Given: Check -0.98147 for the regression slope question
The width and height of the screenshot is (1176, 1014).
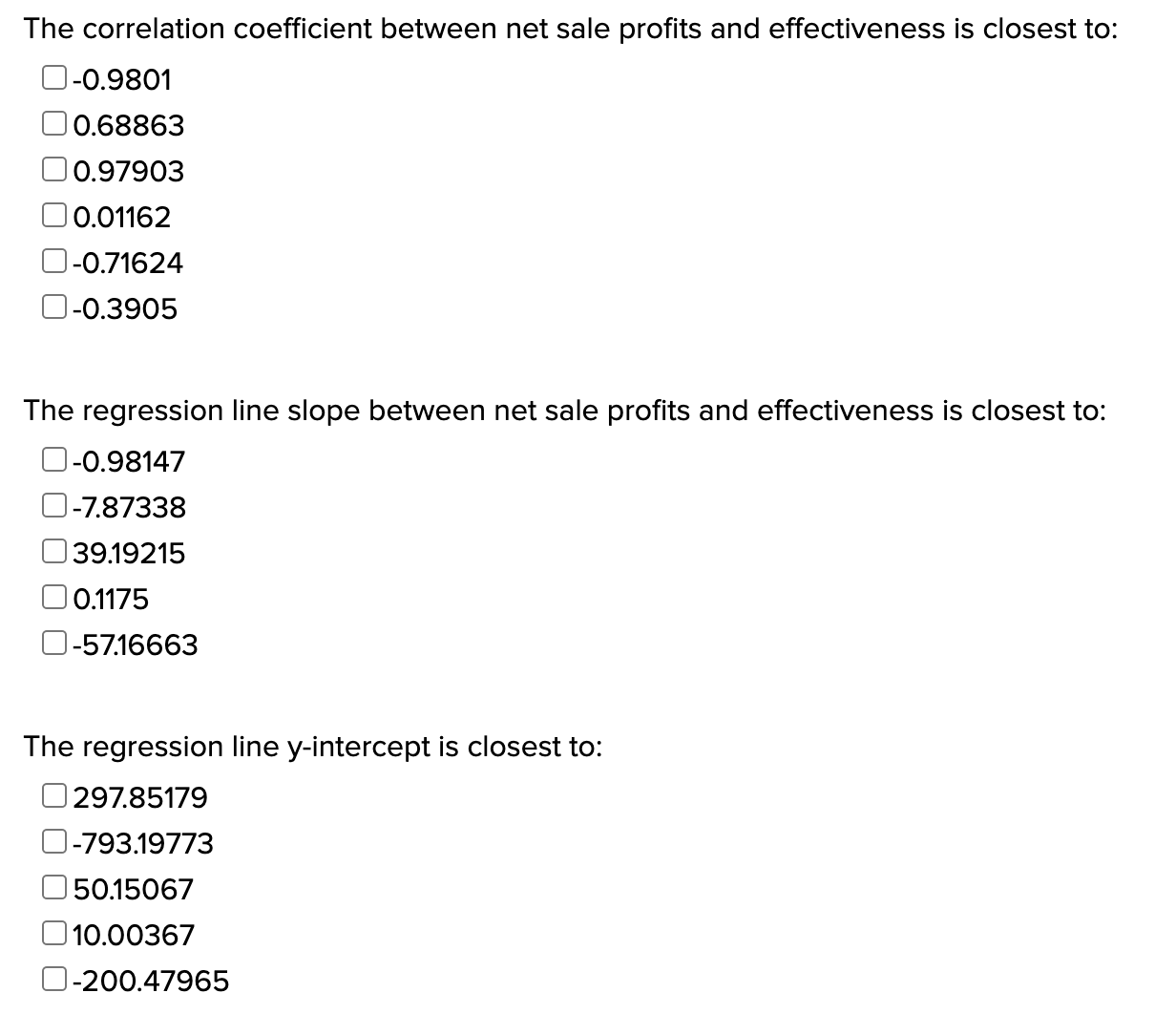Looking at the screenshot, I should (52, 458).
